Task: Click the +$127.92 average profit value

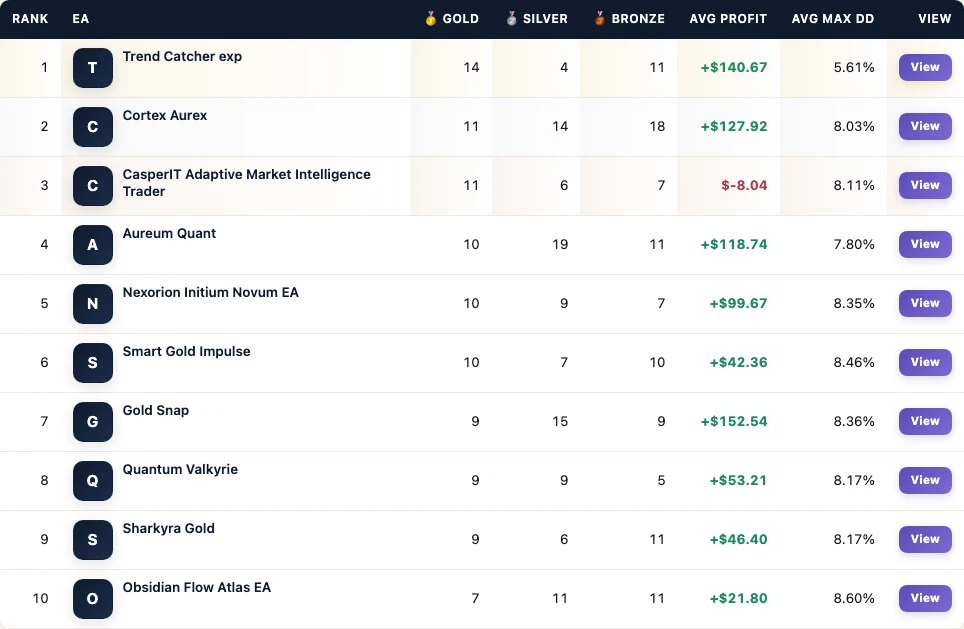Action: (x=734, y=127)
